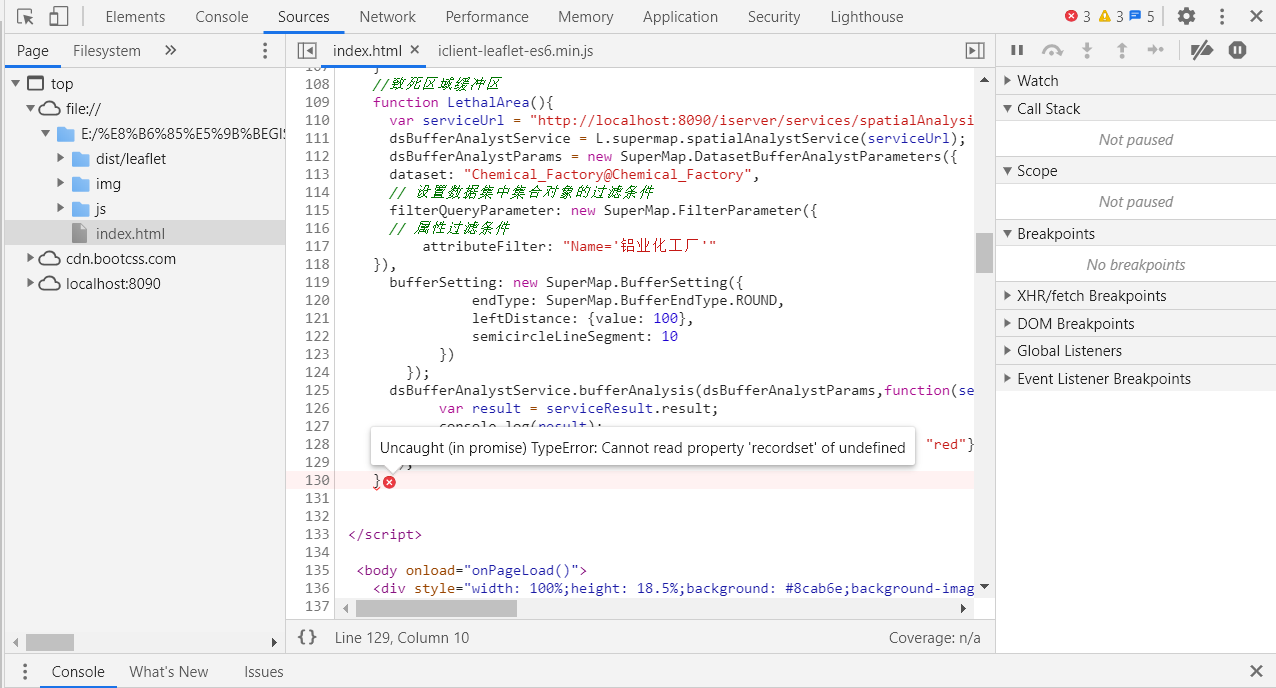
Task: Switch to the Console panel tab
Action: (x=222, y=17)
